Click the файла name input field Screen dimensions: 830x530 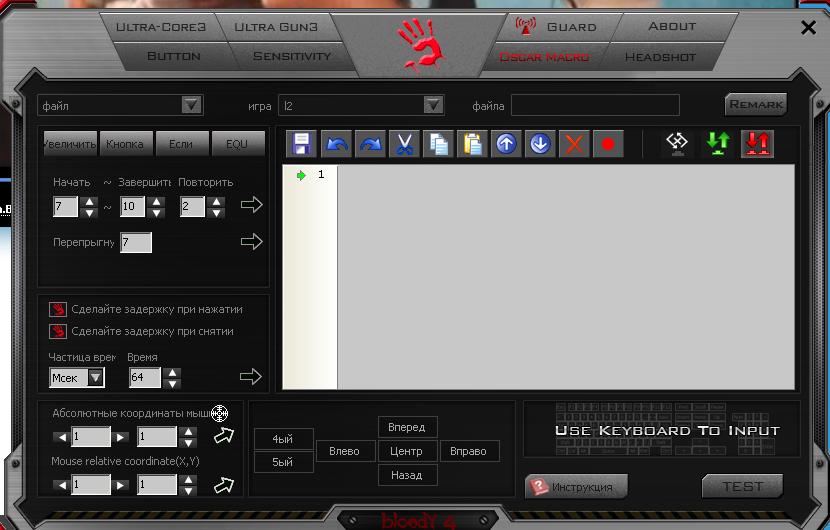[595, 105]
